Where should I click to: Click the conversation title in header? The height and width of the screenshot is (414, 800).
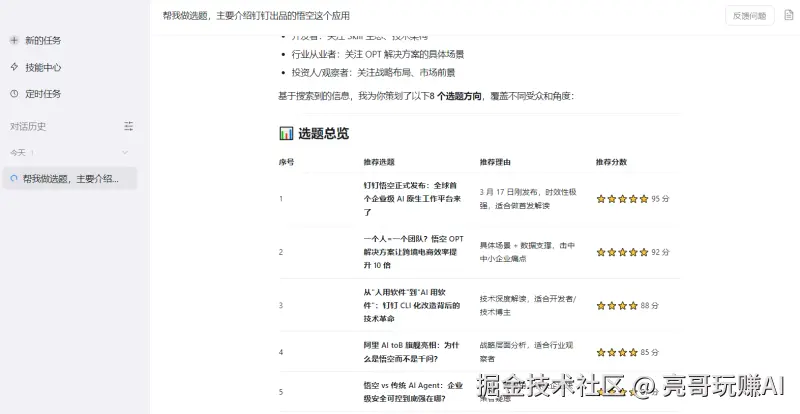(256, 16)
